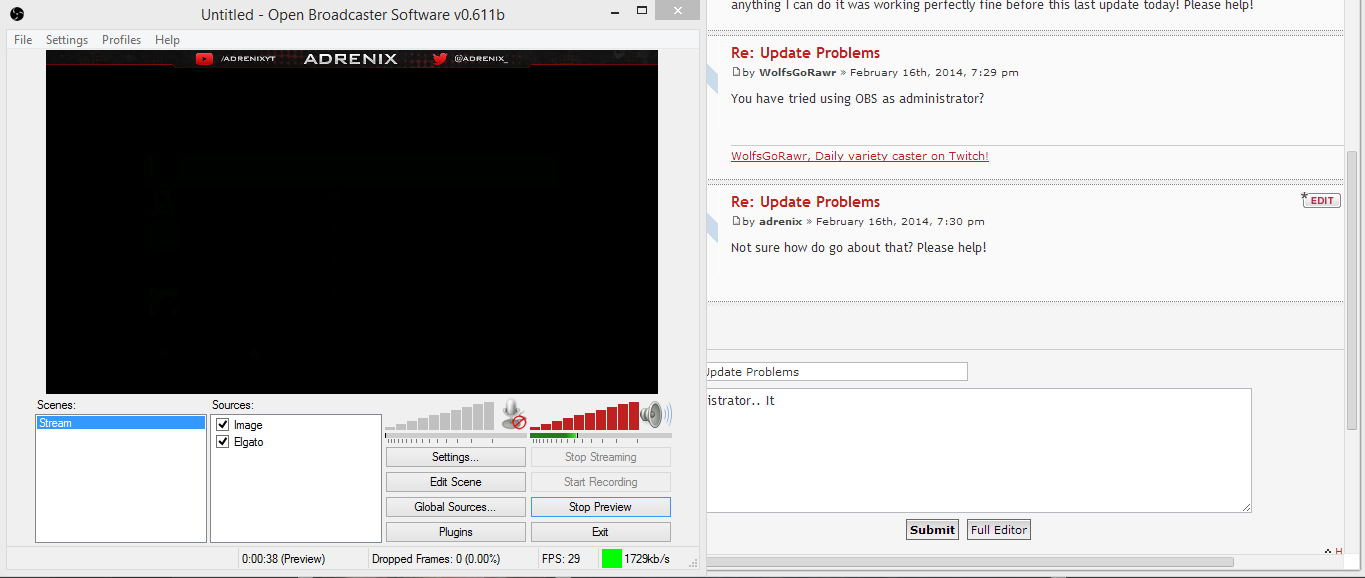This screenshot has height=578, width=1365.
Task: Click the Exit button in OBS
Action: tap(601, 532)
